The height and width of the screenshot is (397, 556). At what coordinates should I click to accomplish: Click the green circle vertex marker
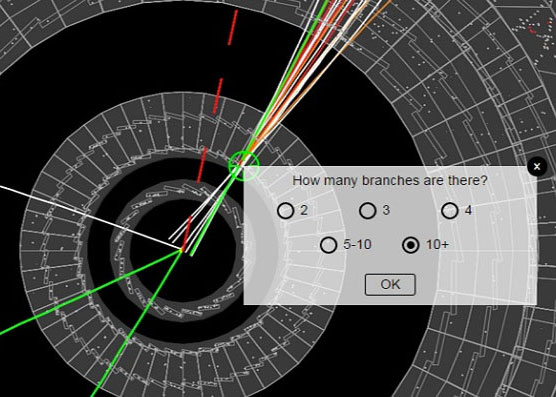point(244,166)
